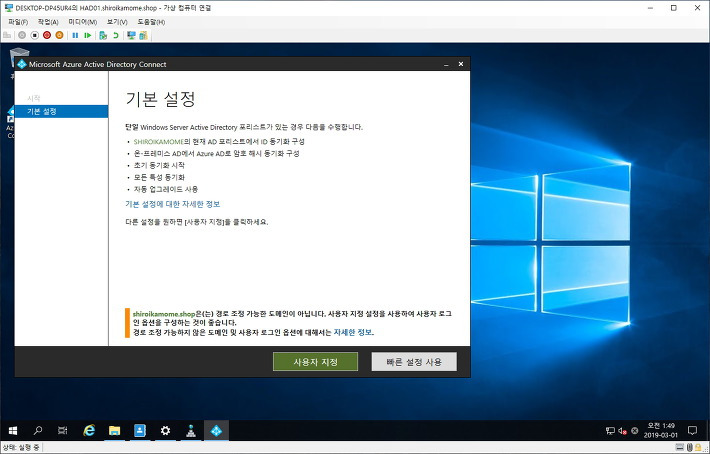Click the green SHIROIKAMOME forest name

(x=158, y=142)
